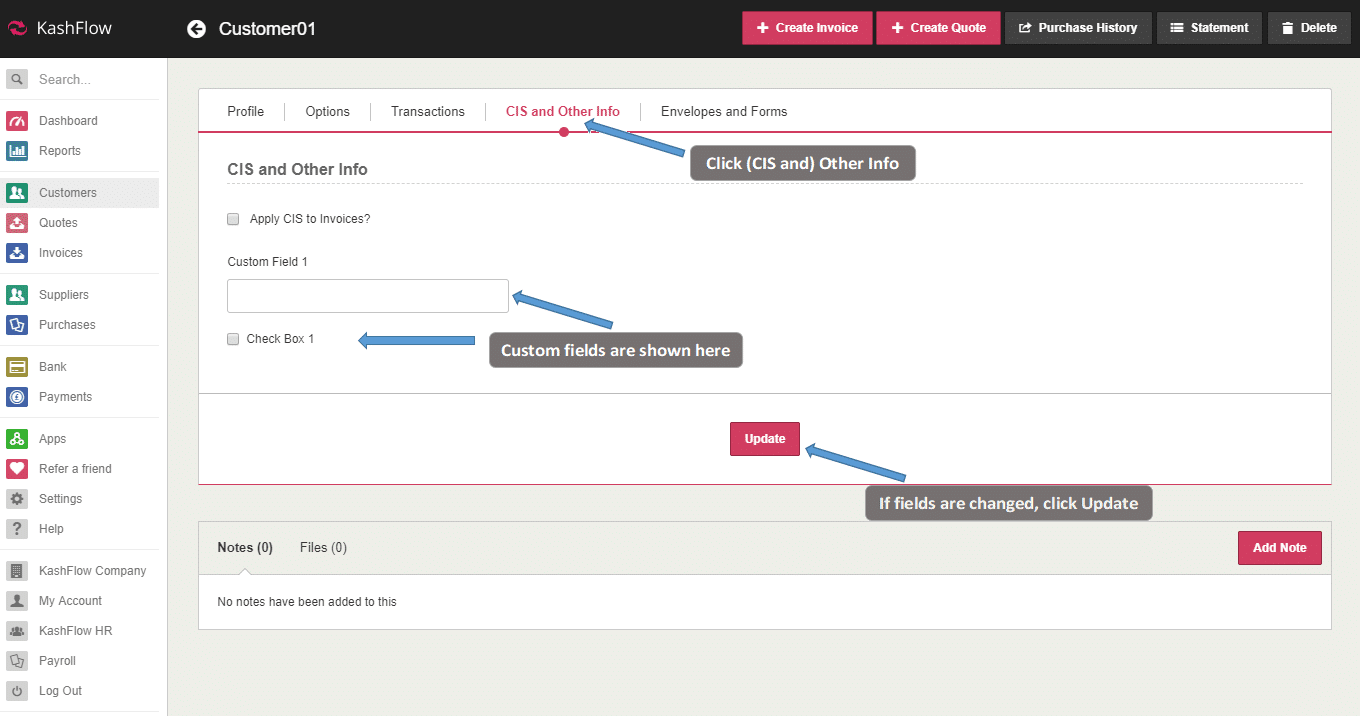
Task: Switch to the Profile tab
Action: pyautogui.click(x=245, y=112)
